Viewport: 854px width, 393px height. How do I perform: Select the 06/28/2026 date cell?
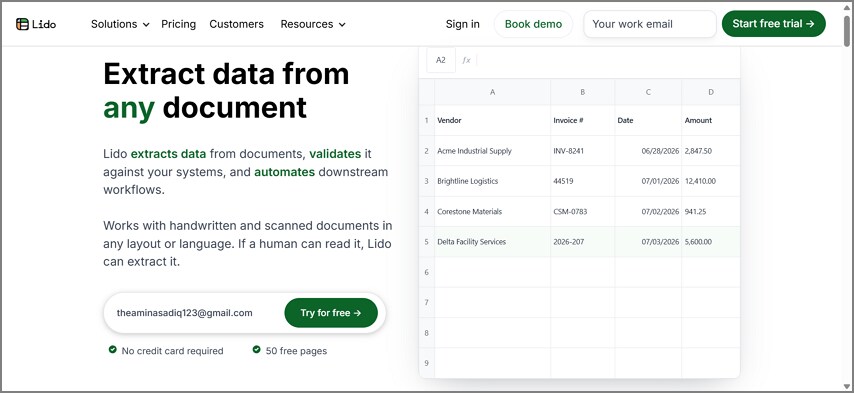coord(648,151)
